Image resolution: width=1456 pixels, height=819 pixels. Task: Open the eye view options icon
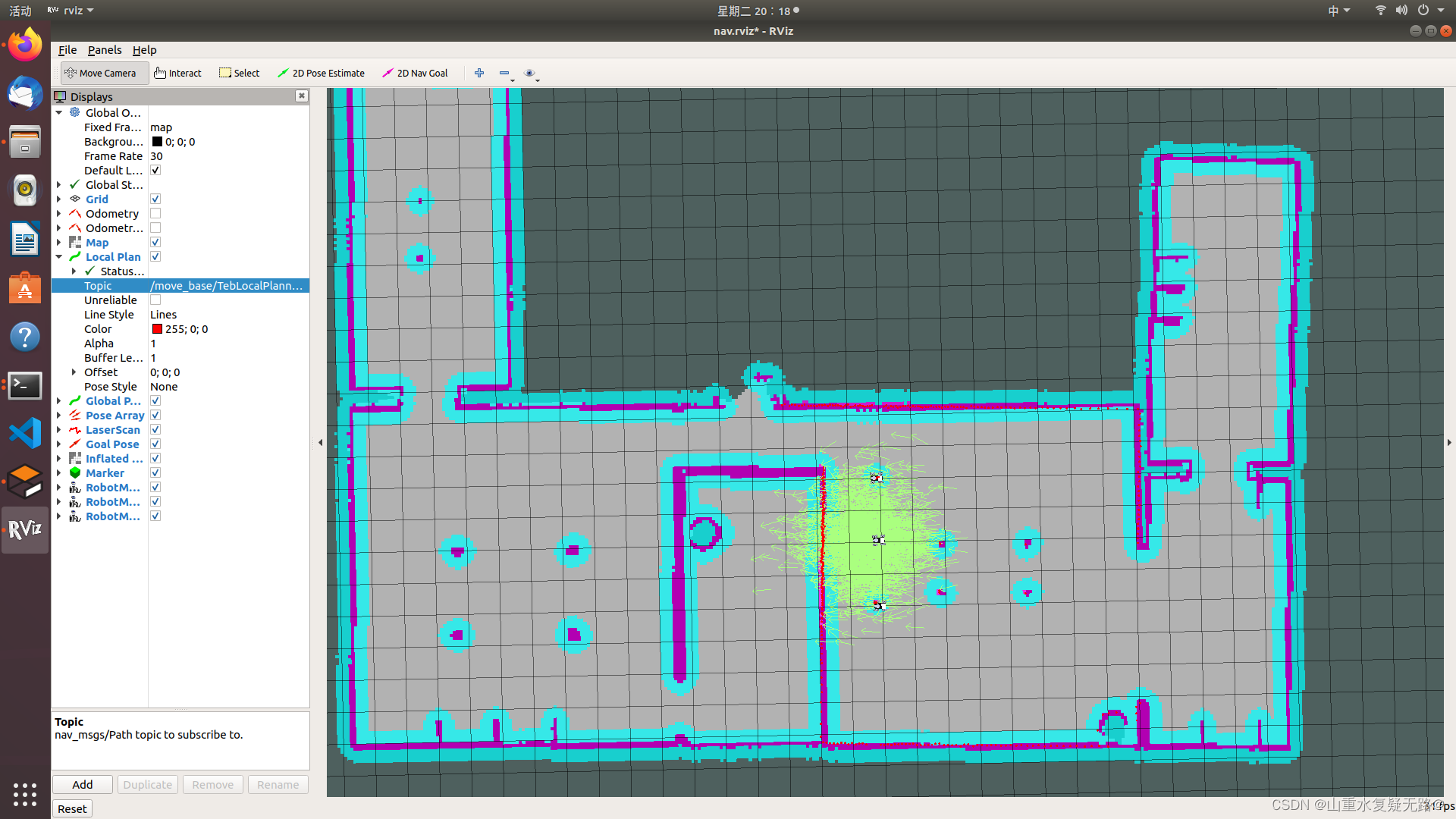click(x=531, y=73)
